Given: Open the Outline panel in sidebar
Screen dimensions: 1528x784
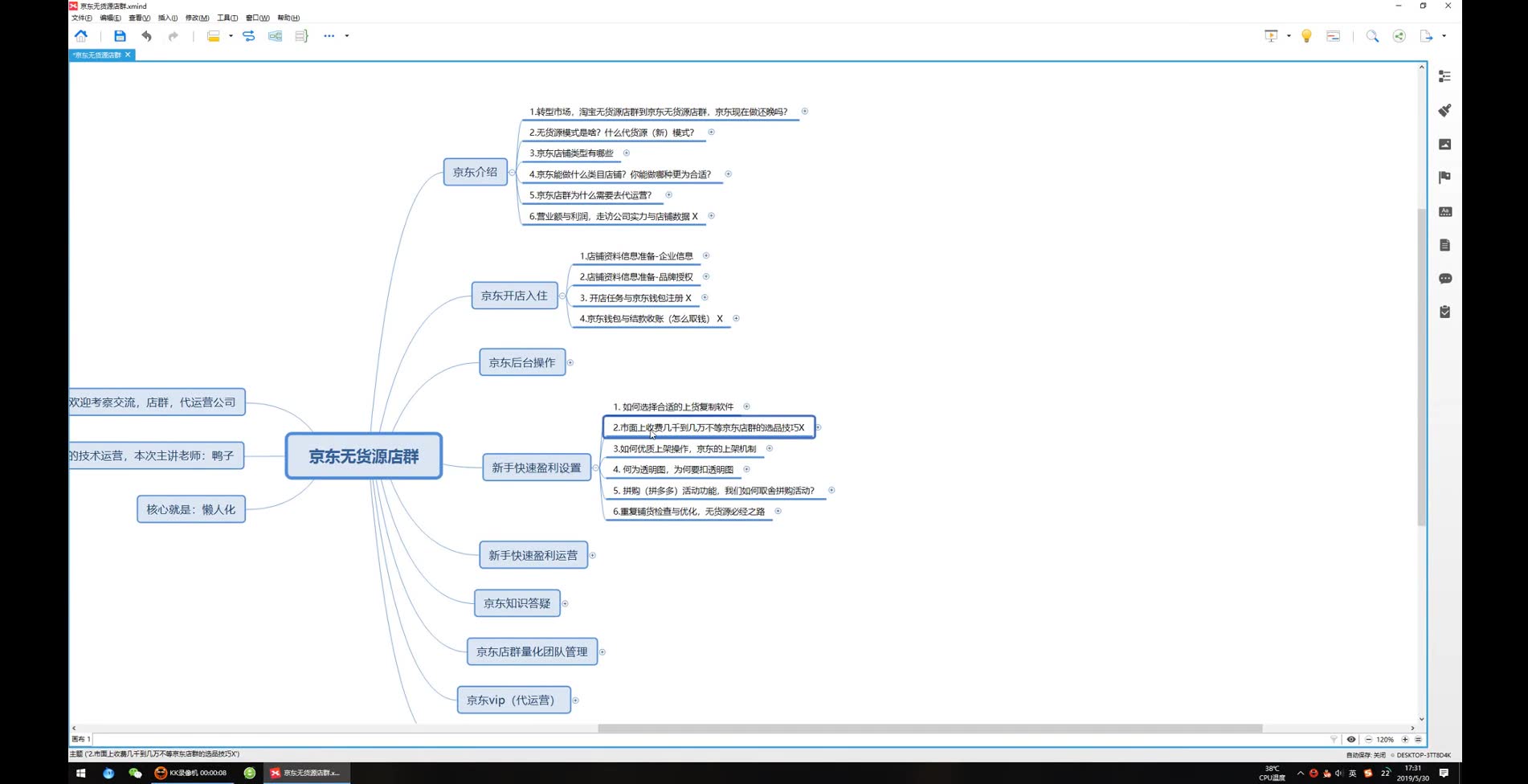Looking at the screenshot, I should click(x=1444, y=76).
